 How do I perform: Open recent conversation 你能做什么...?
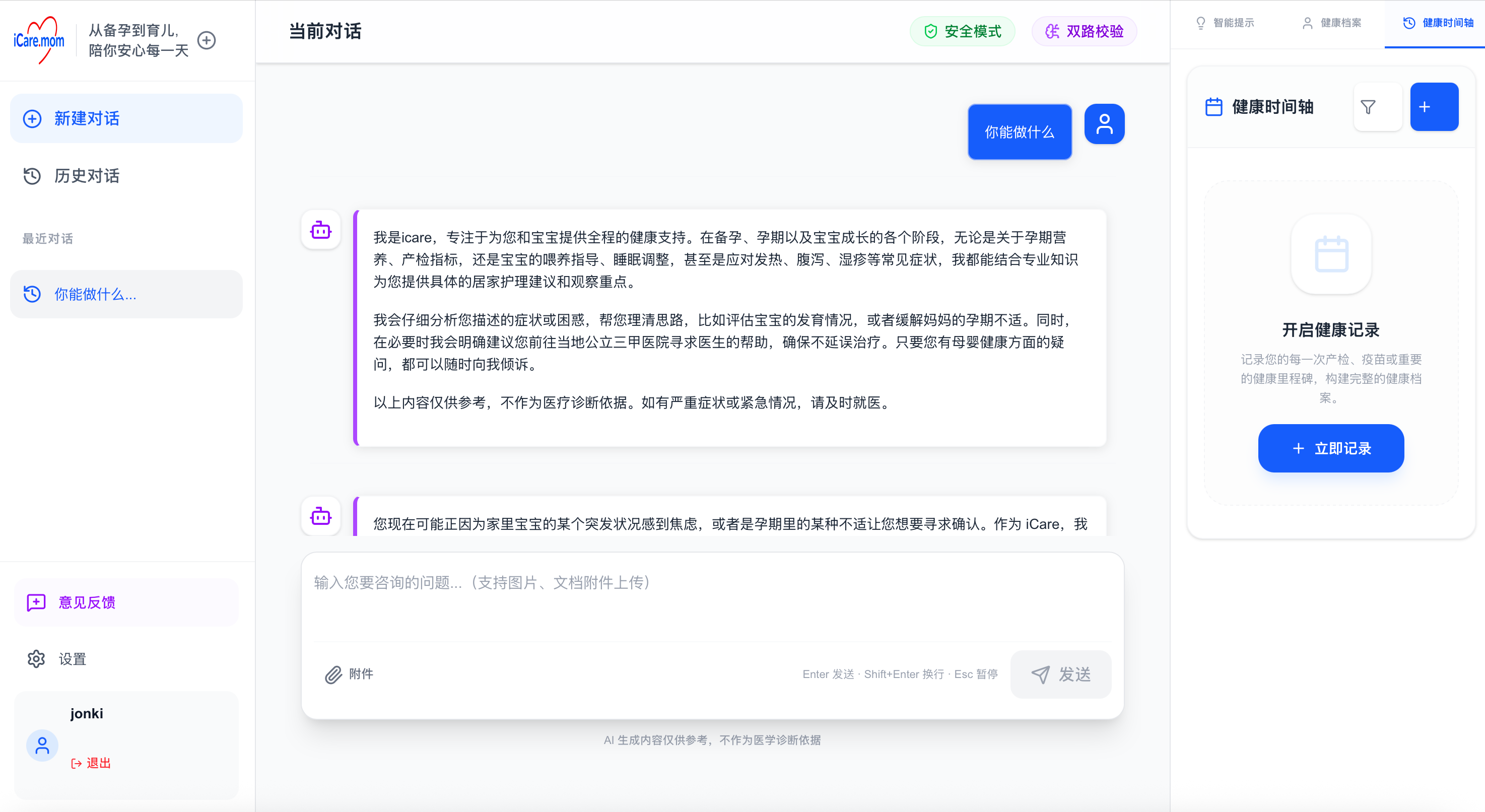126,294
